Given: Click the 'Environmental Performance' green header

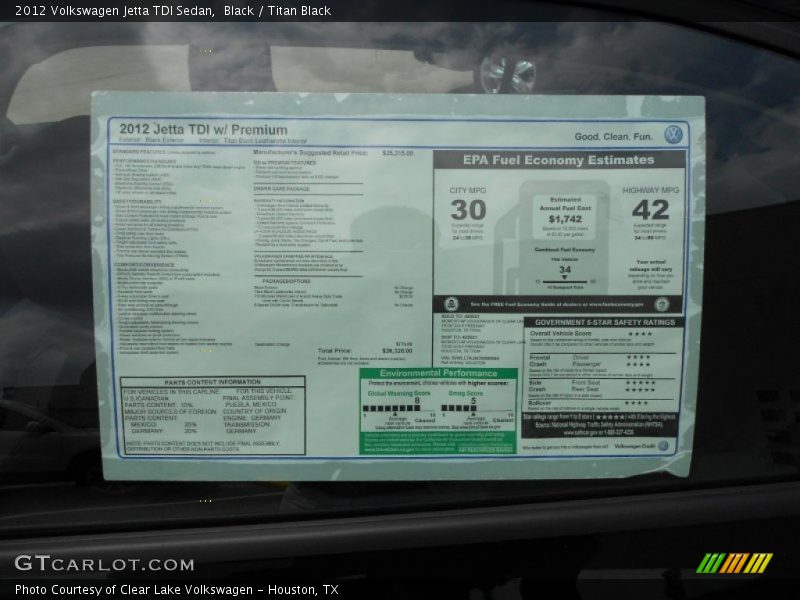Looking at the screenshot, I should [438, 373].
